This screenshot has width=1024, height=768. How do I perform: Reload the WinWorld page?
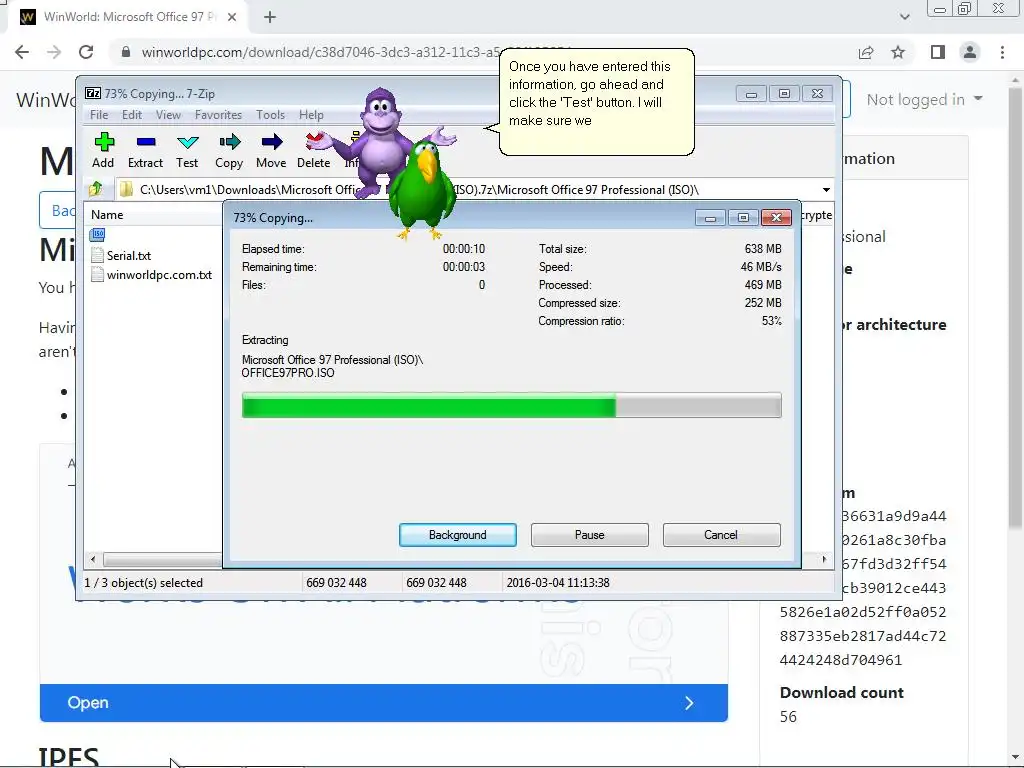86,52
